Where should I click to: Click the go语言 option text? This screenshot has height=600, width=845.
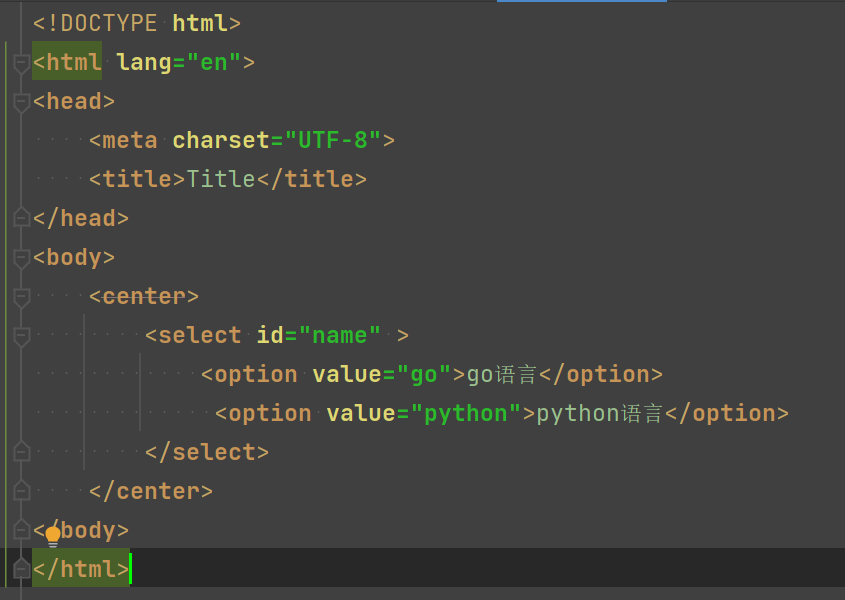coord(502,375)
